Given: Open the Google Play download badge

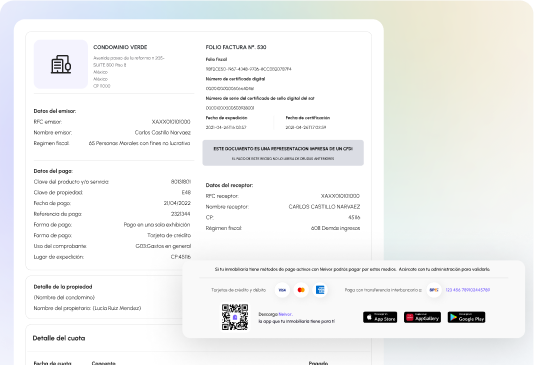Looking at the screenshot, I should [x=467, y=317].
